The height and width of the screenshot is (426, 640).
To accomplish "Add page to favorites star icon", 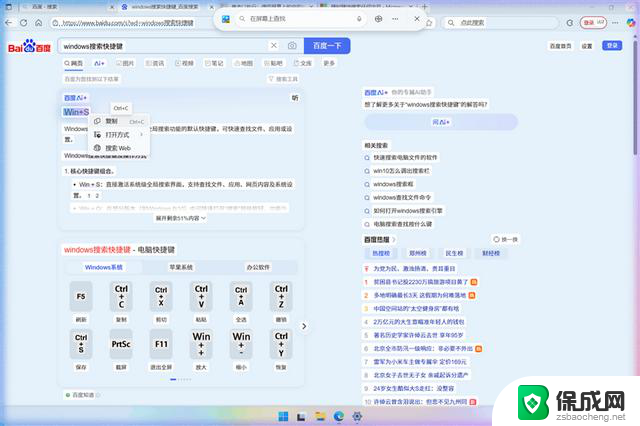I will tap(429, 23).
